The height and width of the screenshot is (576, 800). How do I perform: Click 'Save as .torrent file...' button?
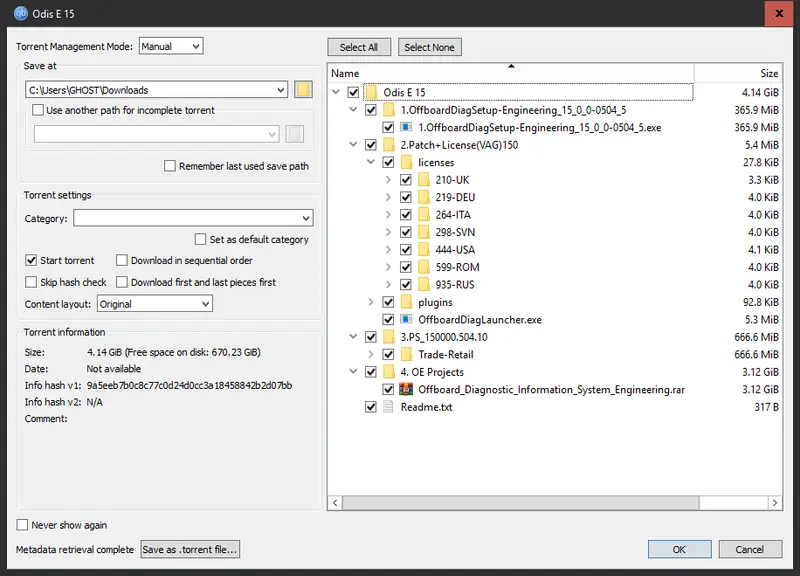coord(190,549)
